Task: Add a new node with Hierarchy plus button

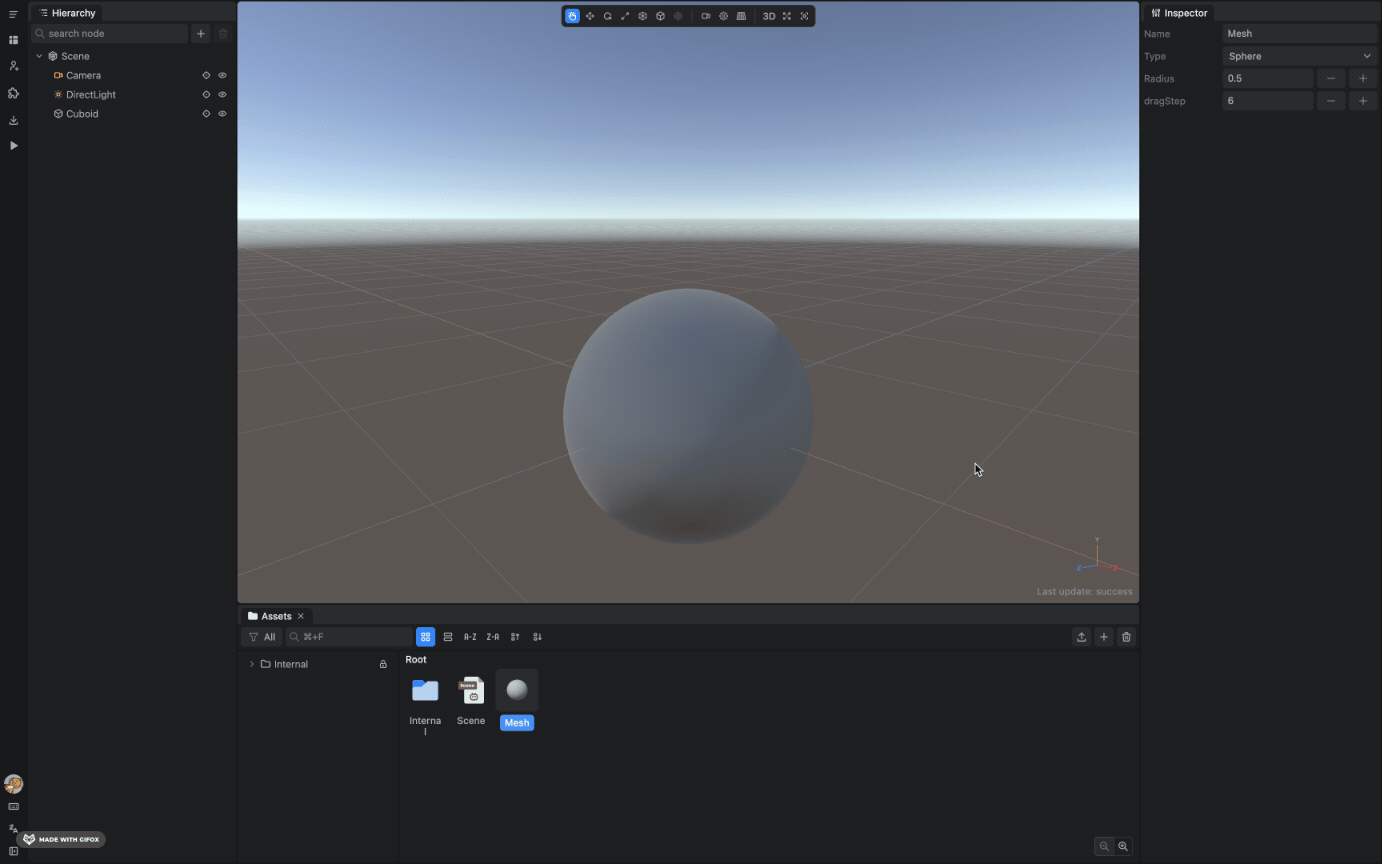Action: (x=200, y=34)
